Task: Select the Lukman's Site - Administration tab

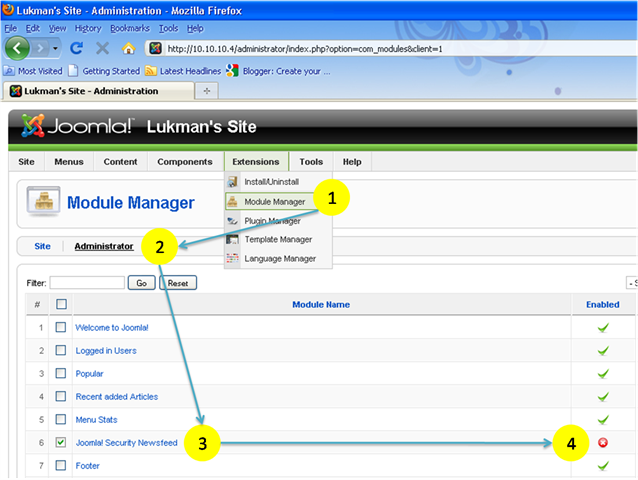Action: (x=98, y=91)
